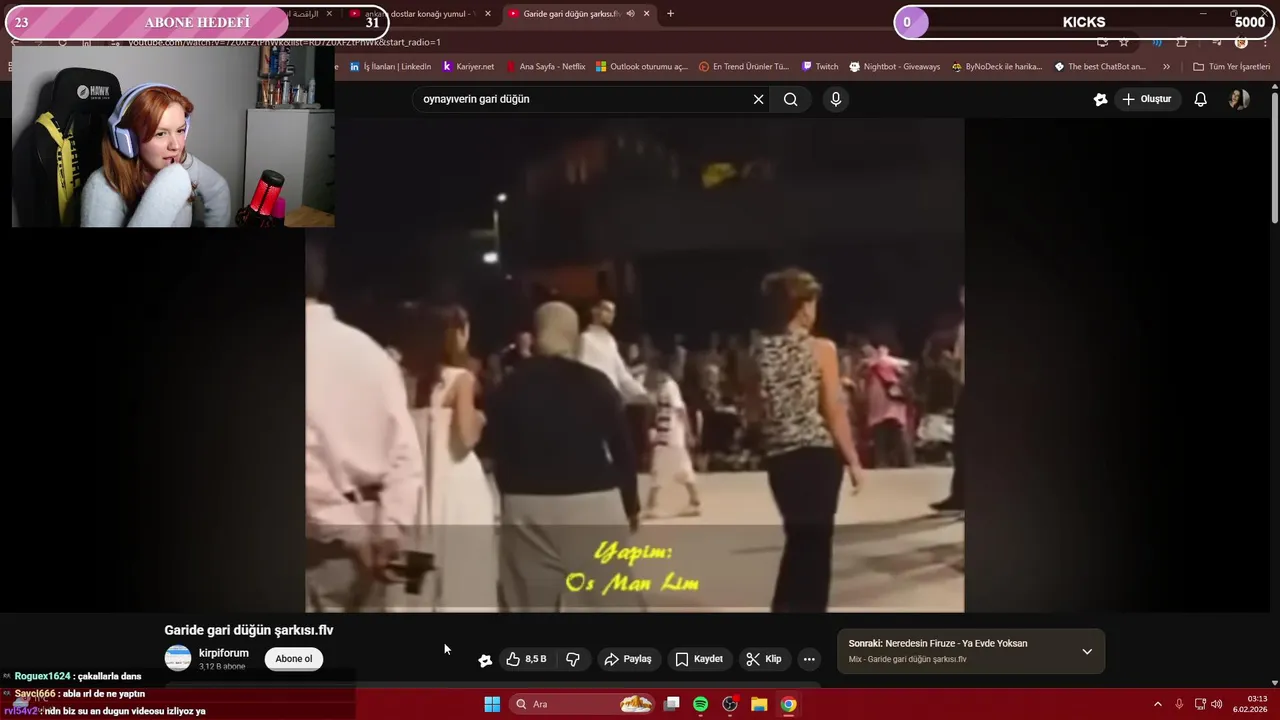1280x720 pixels.
Task: Open OBS Studio taskbar icon
Action: [730, 704]
